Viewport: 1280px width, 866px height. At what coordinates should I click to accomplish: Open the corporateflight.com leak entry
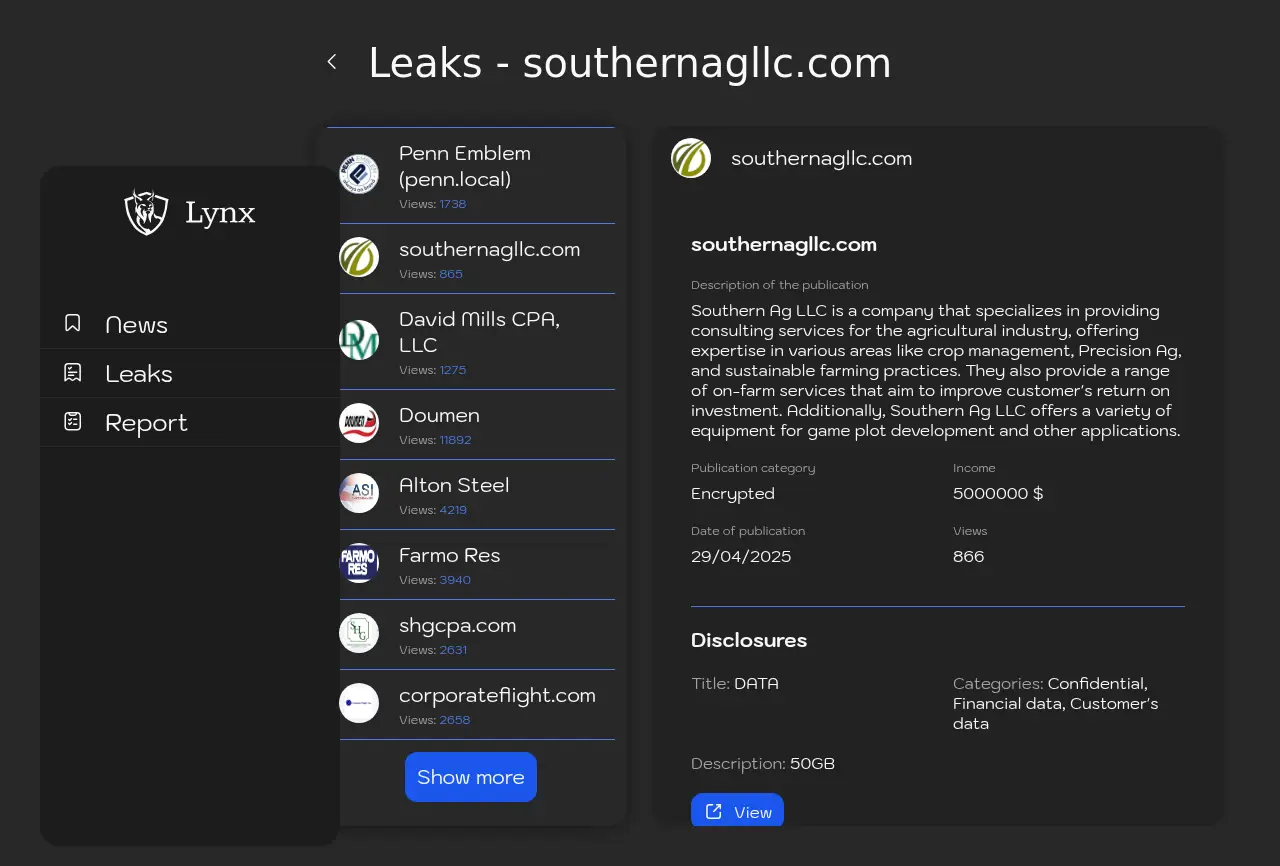[496, 696]
